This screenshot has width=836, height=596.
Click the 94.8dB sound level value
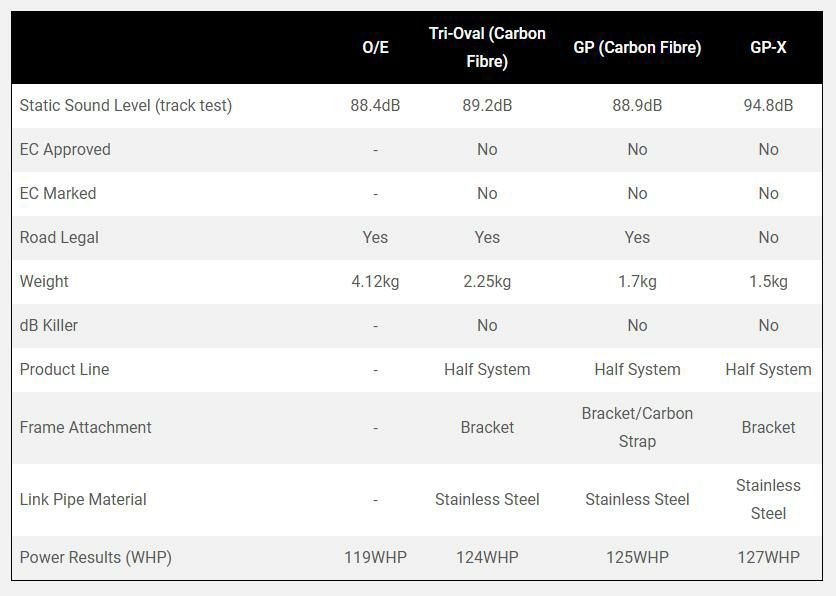768,105
